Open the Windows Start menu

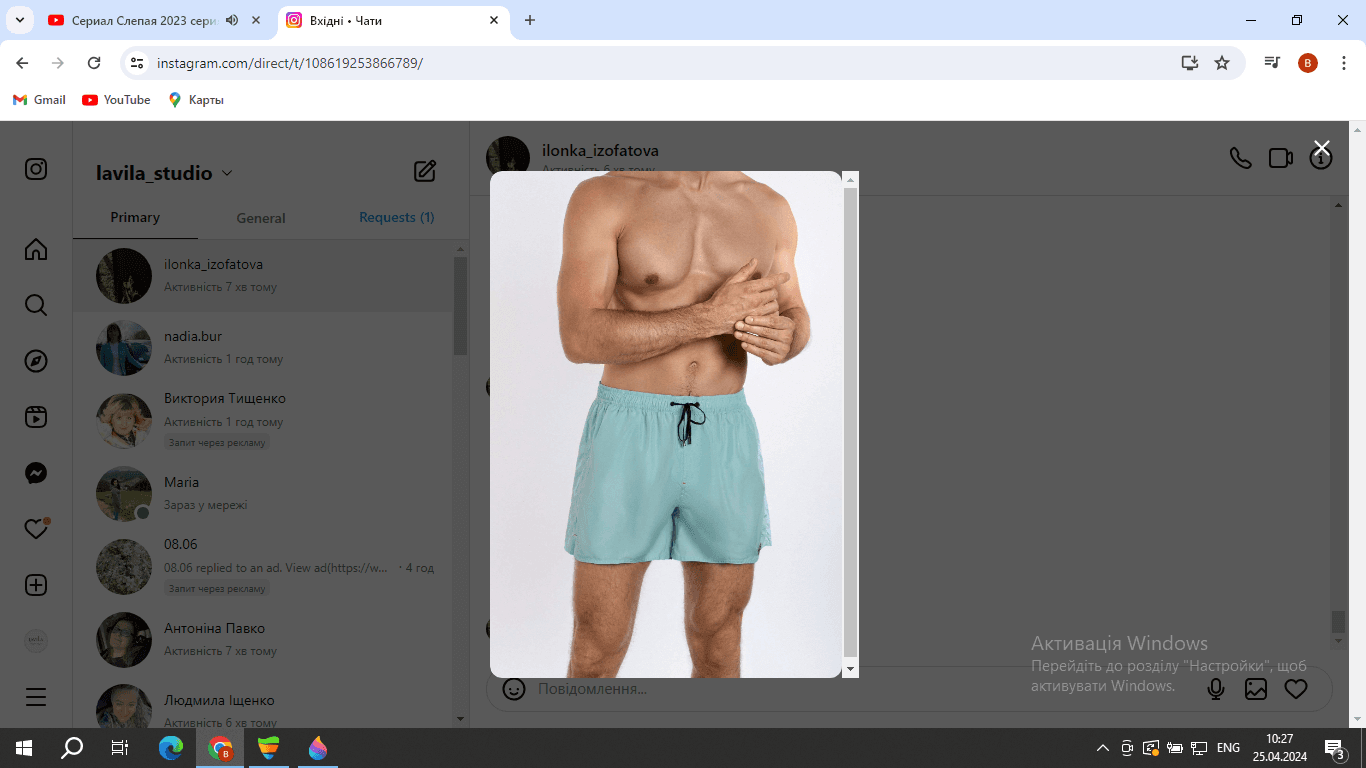pyautogui.click(x=24, y=748)
